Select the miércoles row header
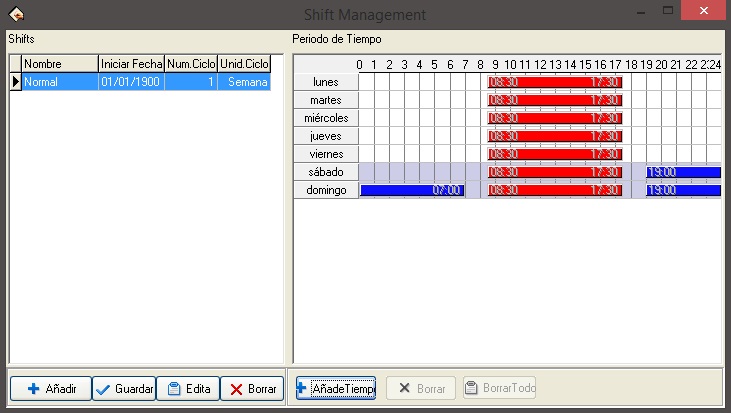 pyautogui.click(x=326, y=118)
